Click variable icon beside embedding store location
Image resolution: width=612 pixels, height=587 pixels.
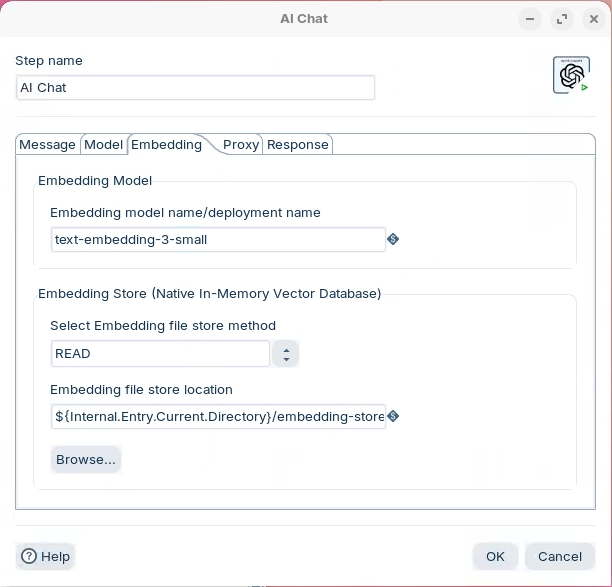[x=393, y=416]
